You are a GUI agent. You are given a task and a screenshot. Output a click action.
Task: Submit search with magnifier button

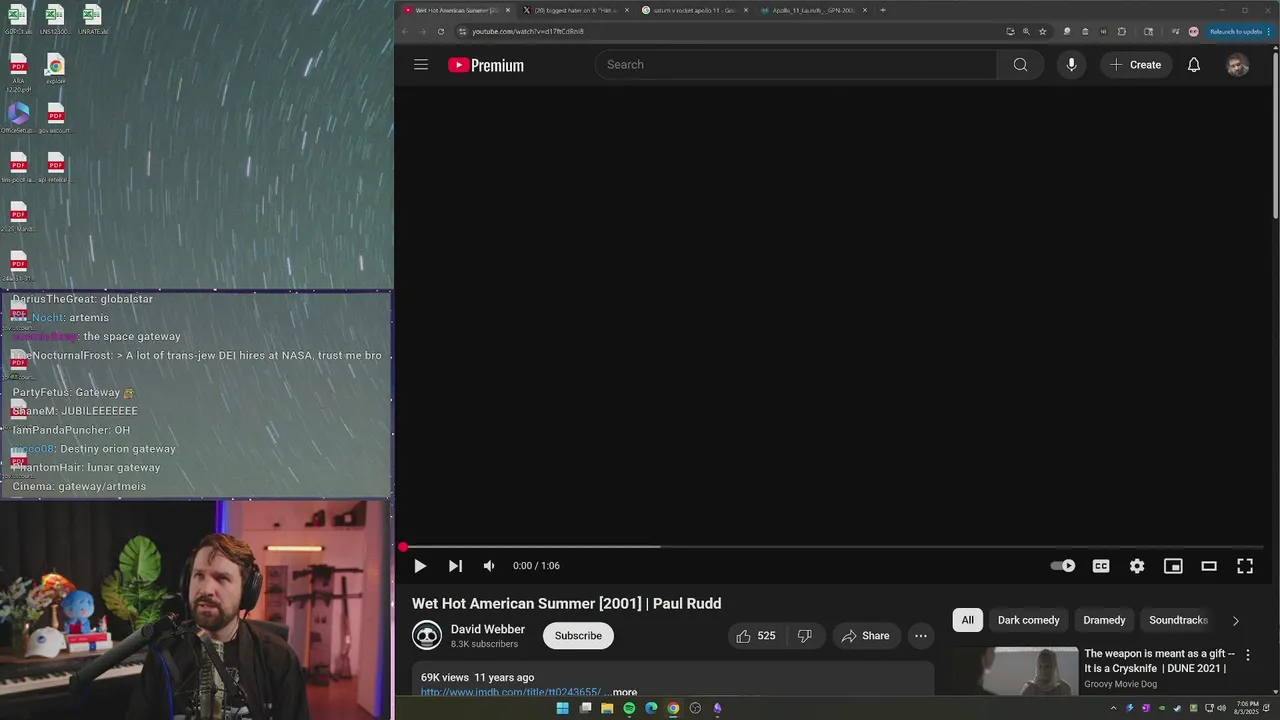point(1020,65)
